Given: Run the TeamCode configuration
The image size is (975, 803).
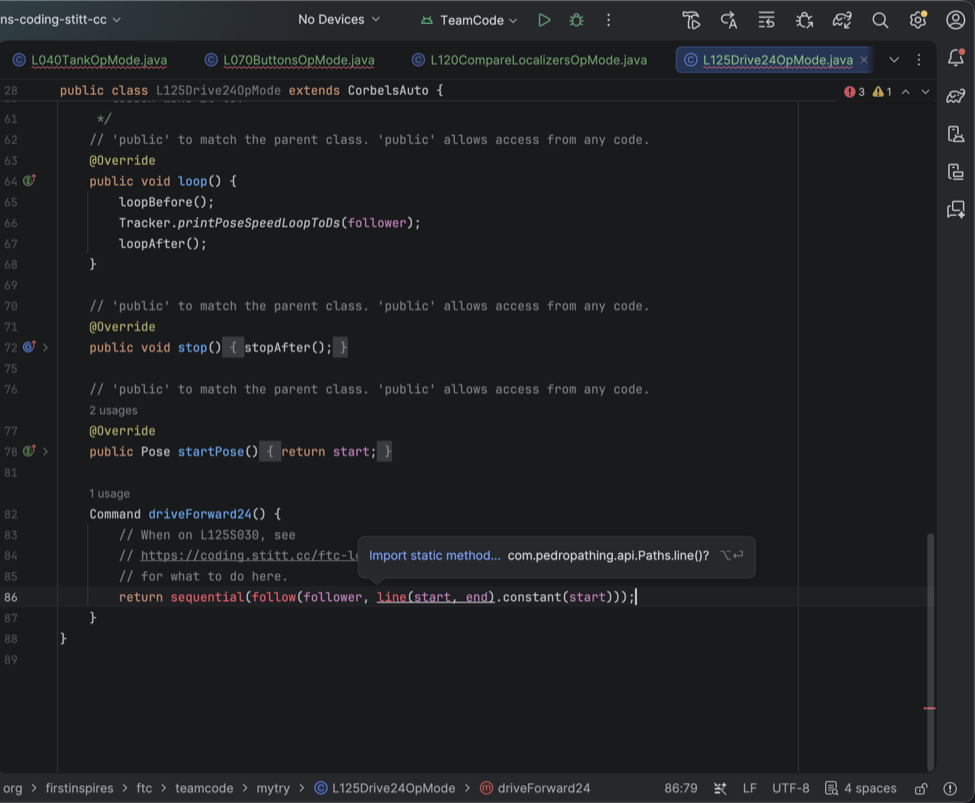Looking at the screenshot, I should click(x=544, y=20).
